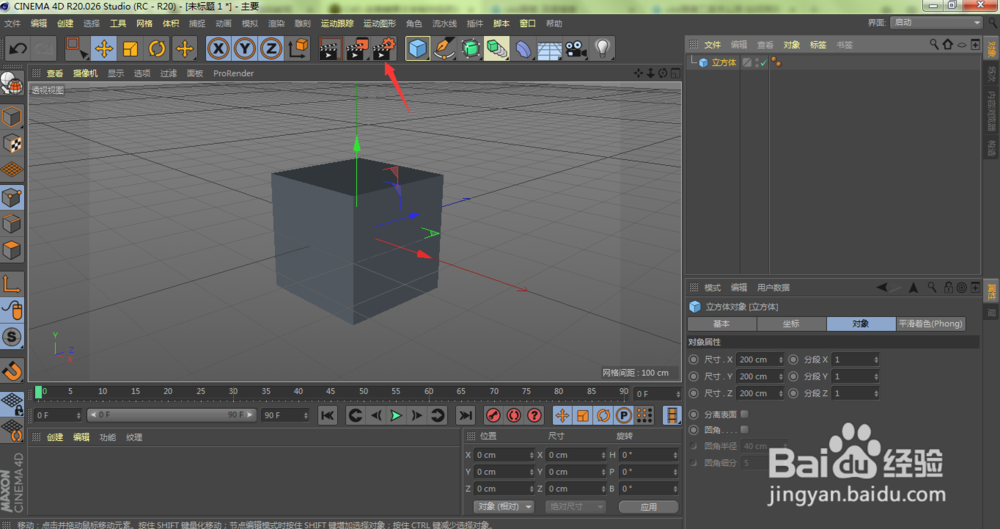Click the position X stepper in coordinates

tap(531, 455)
